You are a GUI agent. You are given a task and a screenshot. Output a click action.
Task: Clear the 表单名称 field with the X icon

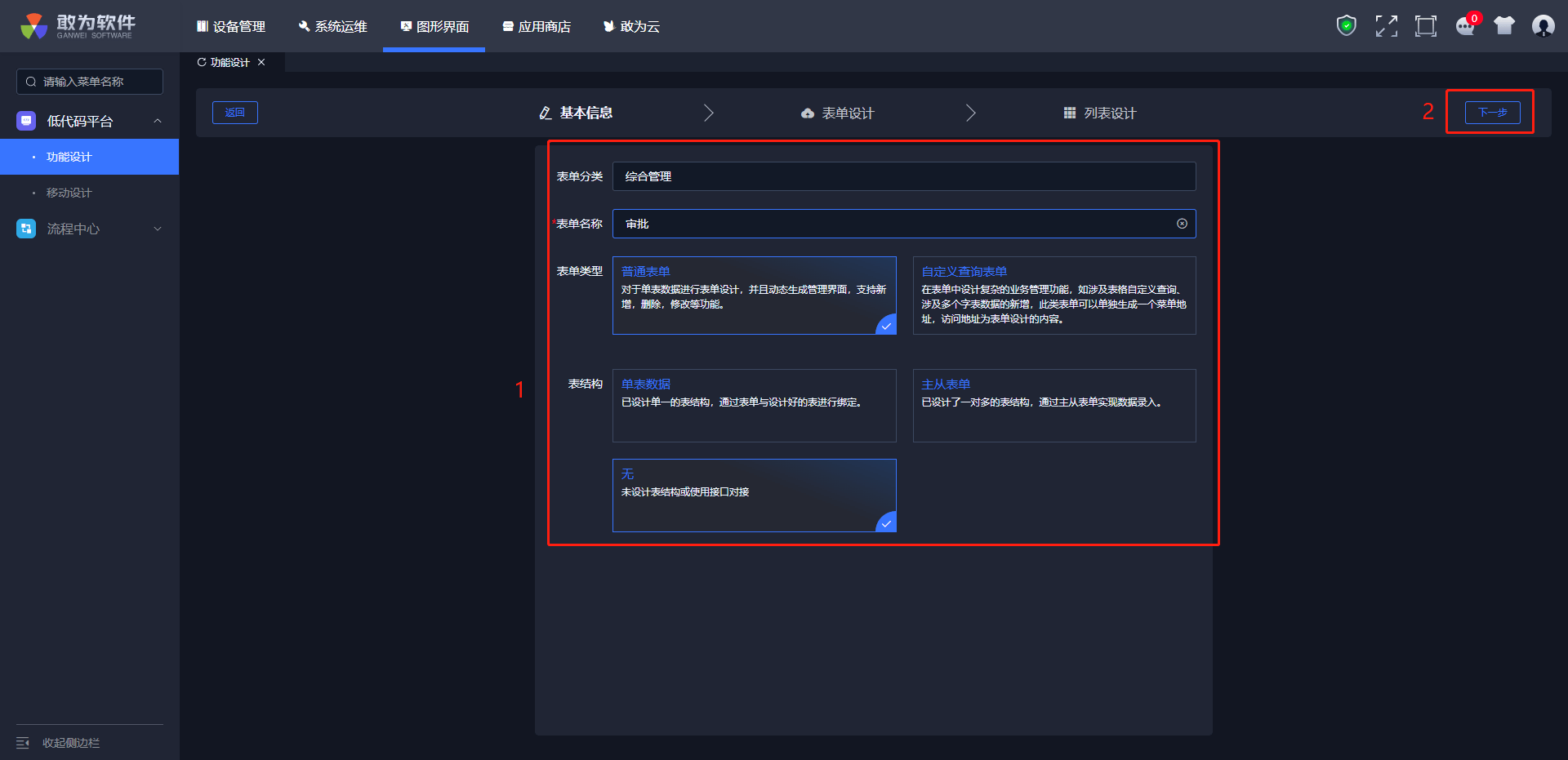(1182, 224)
